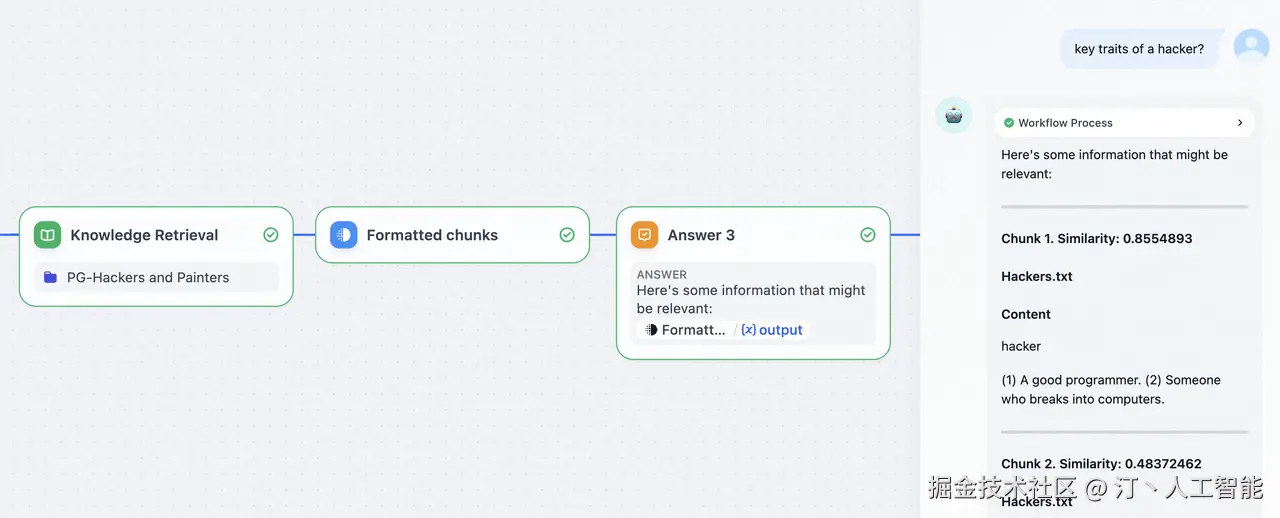This screenshot has height=518, width=1280.
Task: Select the Knowledge Retrieval node title
Action: (x=144, y=235)
